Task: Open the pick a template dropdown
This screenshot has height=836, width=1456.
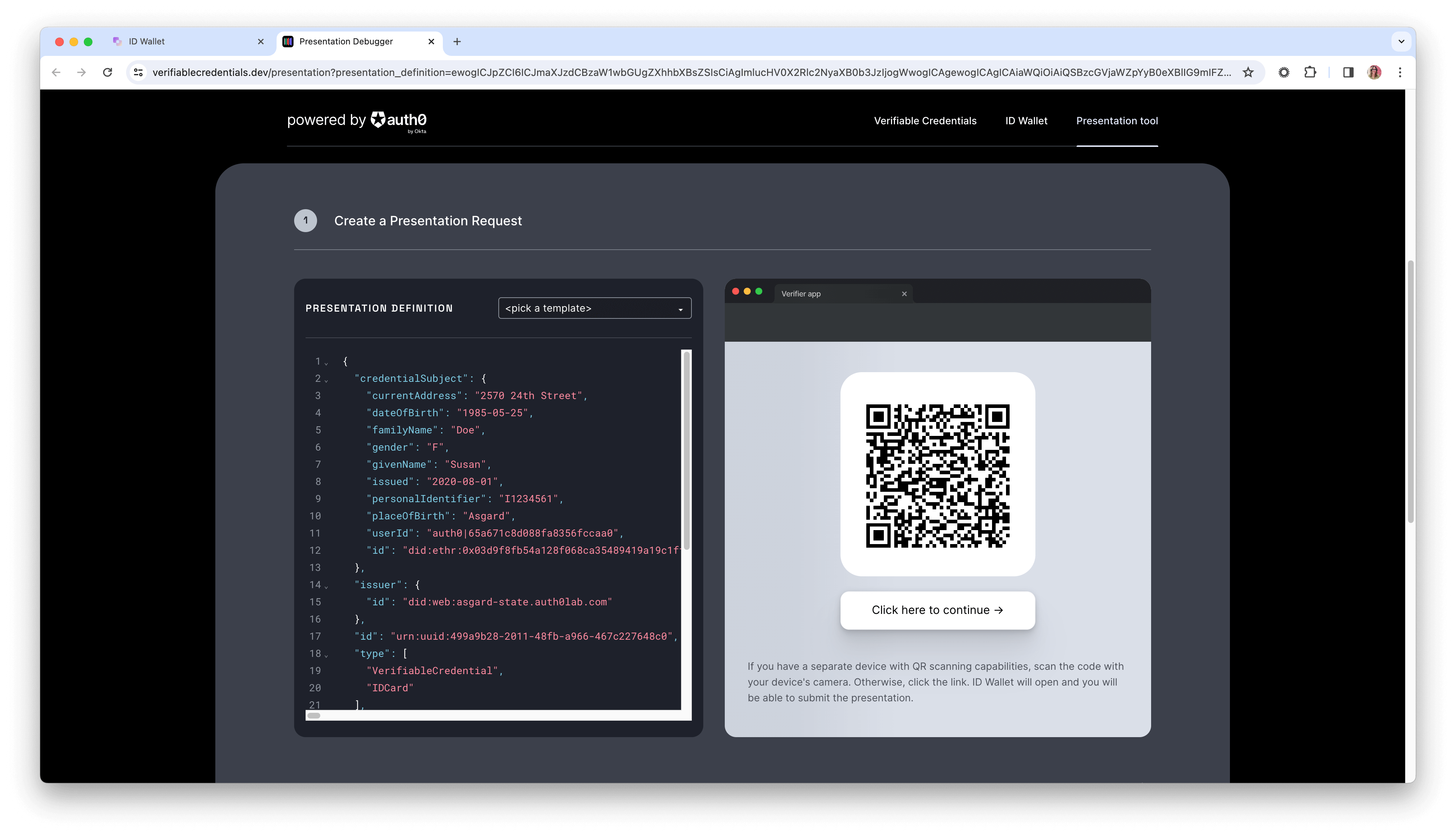Action: 594,308
